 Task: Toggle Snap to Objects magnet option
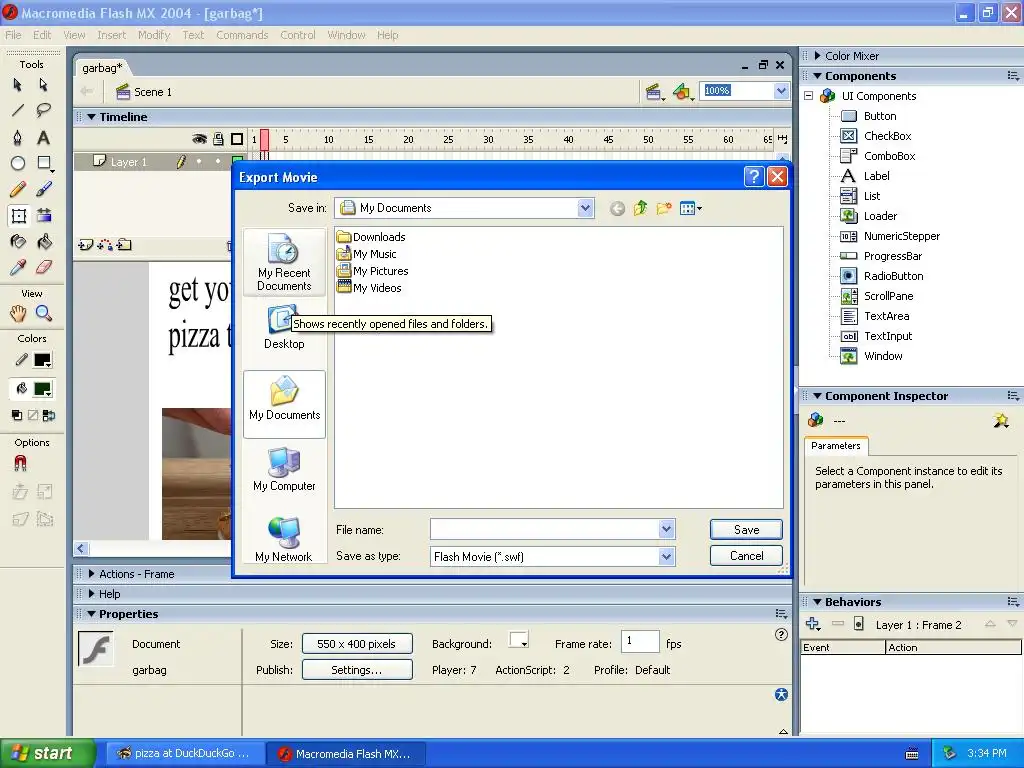click(20, 463)
